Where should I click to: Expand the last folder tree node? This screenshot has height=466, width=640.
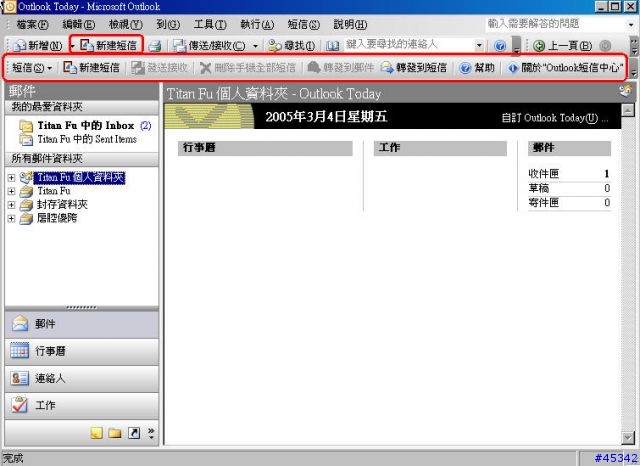(11, 218)
